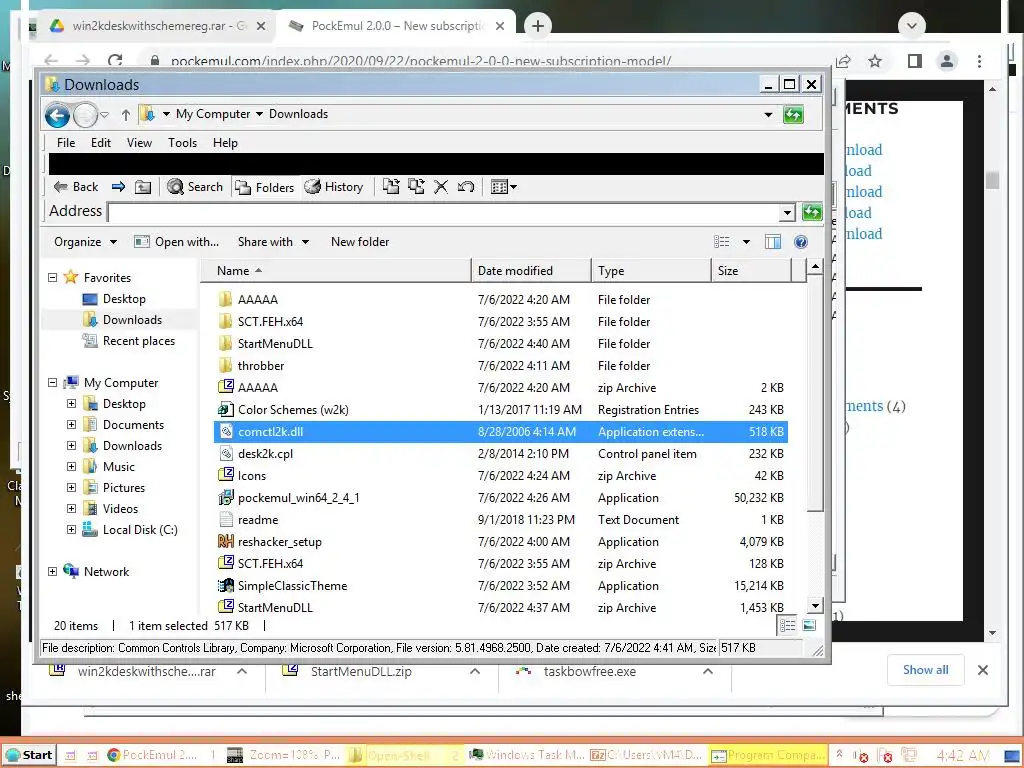The image size is (1024, 768).
Task: Open view options arrow beside view icon
Action: (746, 242)
